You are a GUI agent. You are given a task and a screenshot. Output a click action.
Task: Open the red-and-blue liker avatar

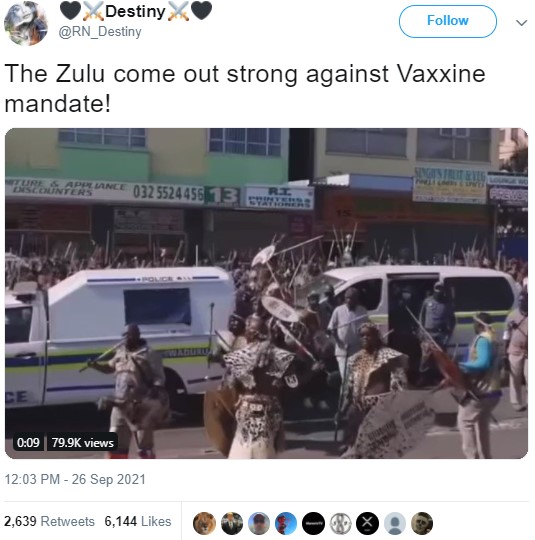pyautogui.click(x=286, y=523)
